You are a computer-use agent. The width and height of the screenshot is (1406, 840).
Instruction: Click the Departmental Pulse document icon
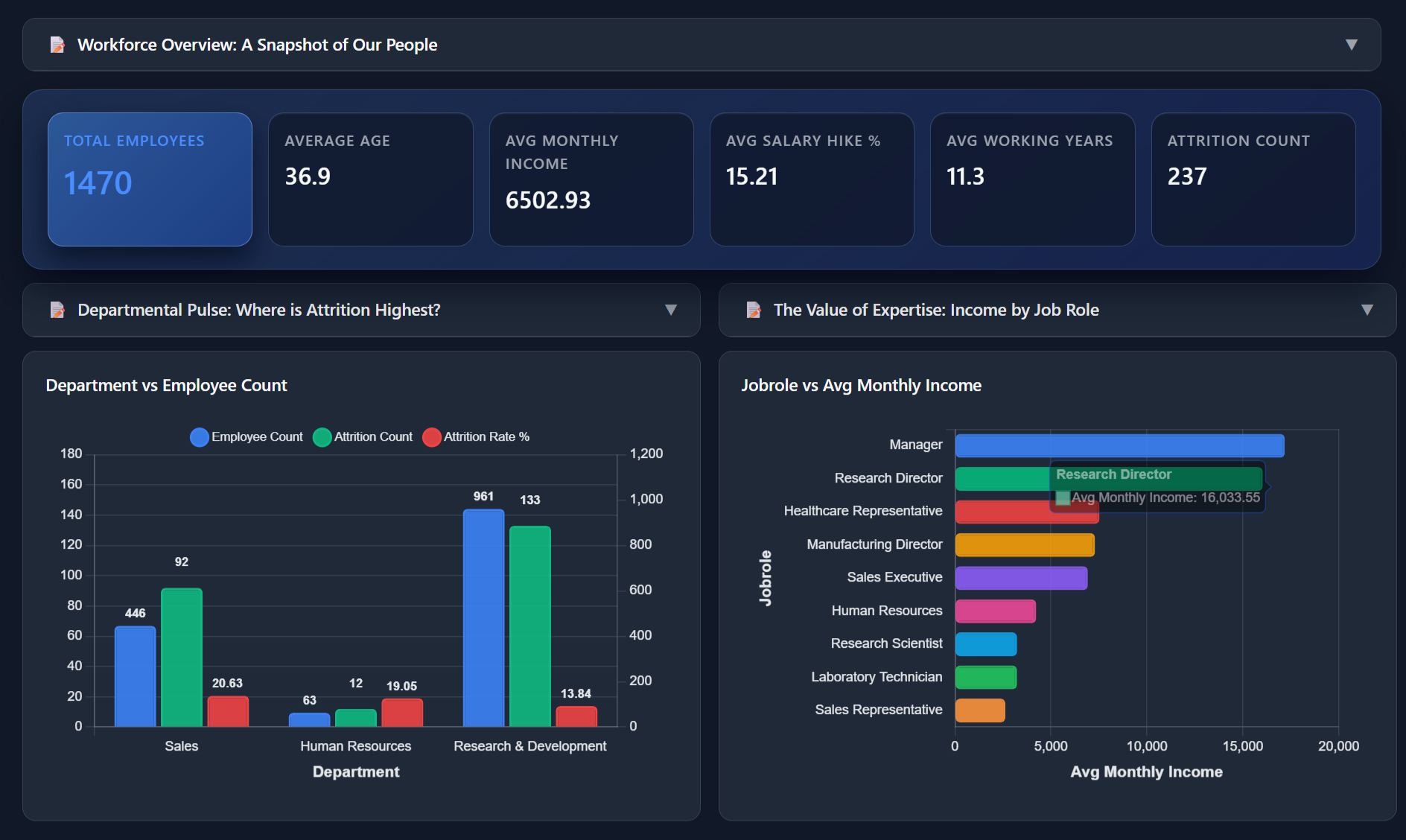click(57, 310)
